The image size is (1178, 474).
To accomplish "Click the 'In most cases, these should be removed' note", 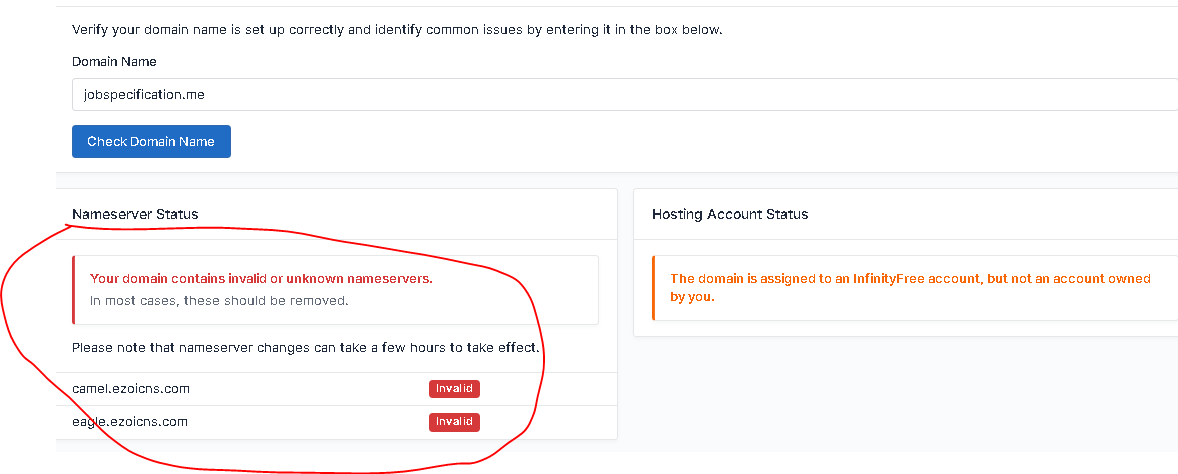I will tap(219, 301).
